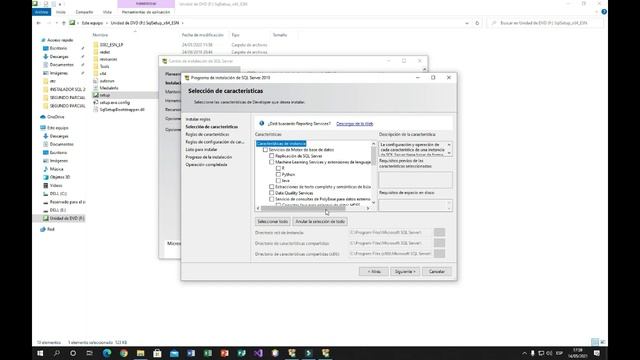640x360 pixels.
Task: Cancel the SQL Server setup wizard
Action: point(437,271)
